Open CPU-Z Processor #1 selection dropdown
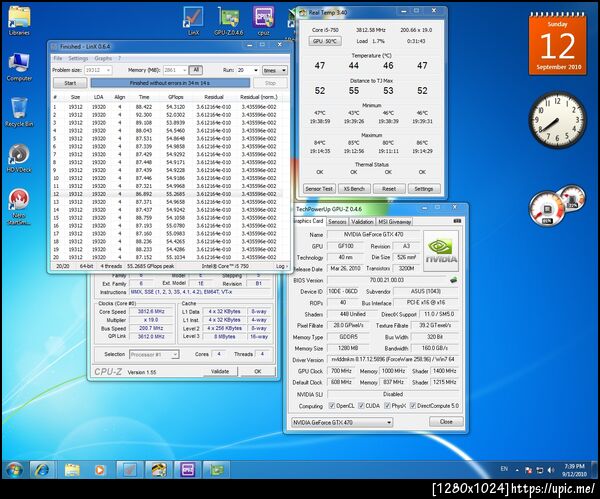 click(154, 354)
